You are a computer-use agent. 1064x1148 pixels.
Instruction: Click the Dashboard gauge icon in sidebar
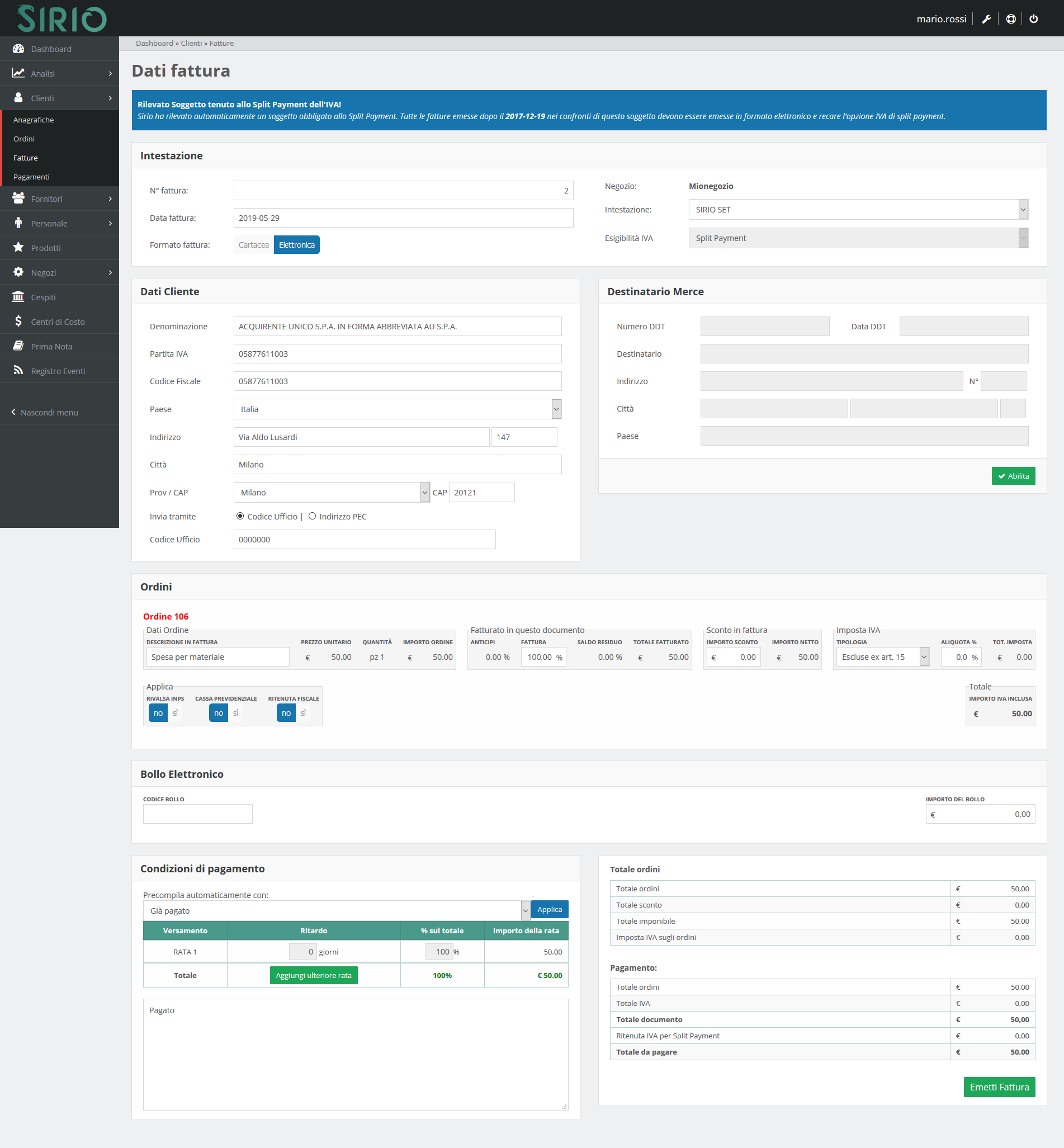pyautogui.click(x=18, y=49)
